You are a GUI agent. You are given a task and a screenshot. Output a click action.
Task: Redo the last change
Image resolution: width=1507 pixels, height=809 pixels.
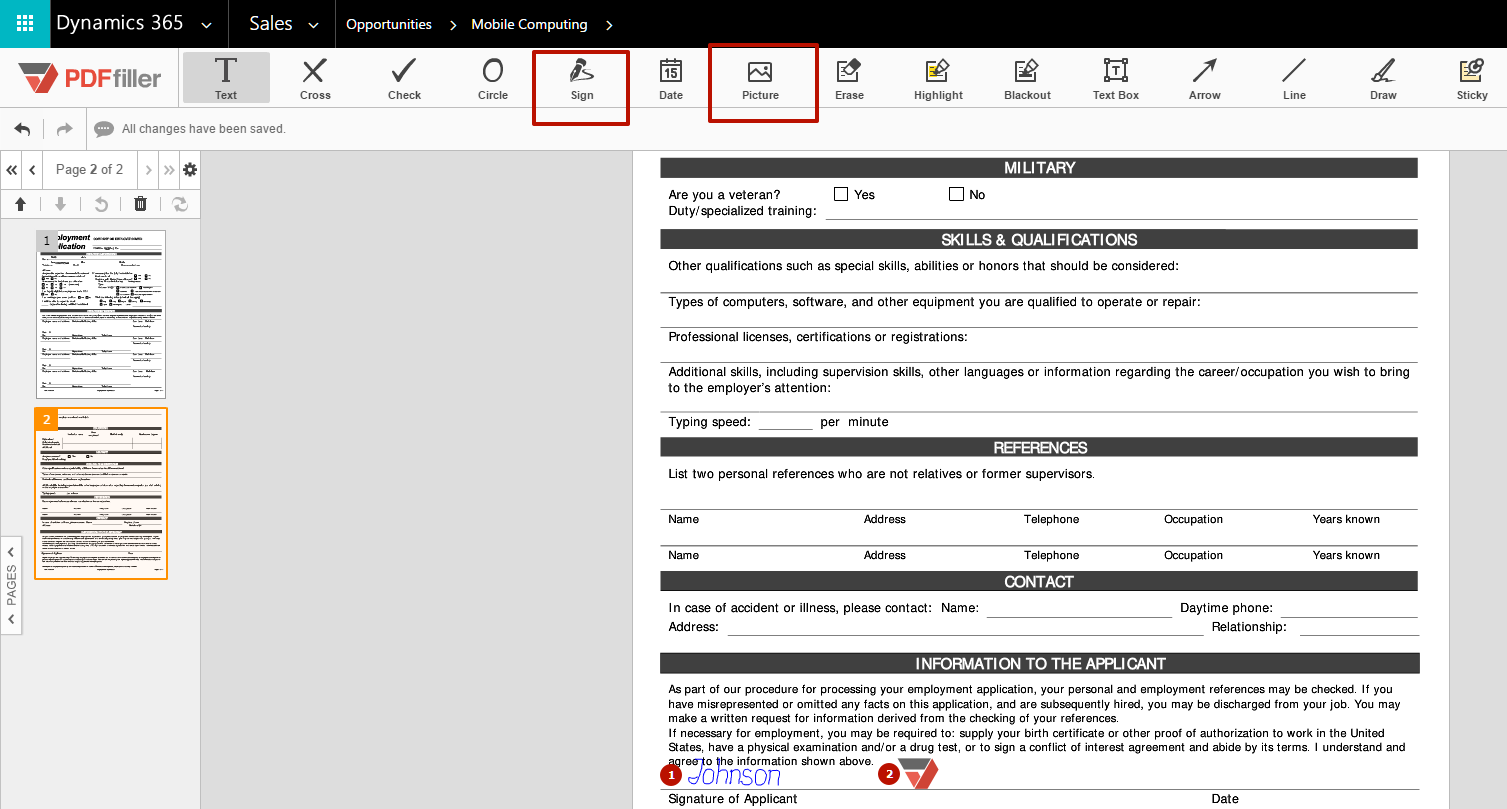64,129
